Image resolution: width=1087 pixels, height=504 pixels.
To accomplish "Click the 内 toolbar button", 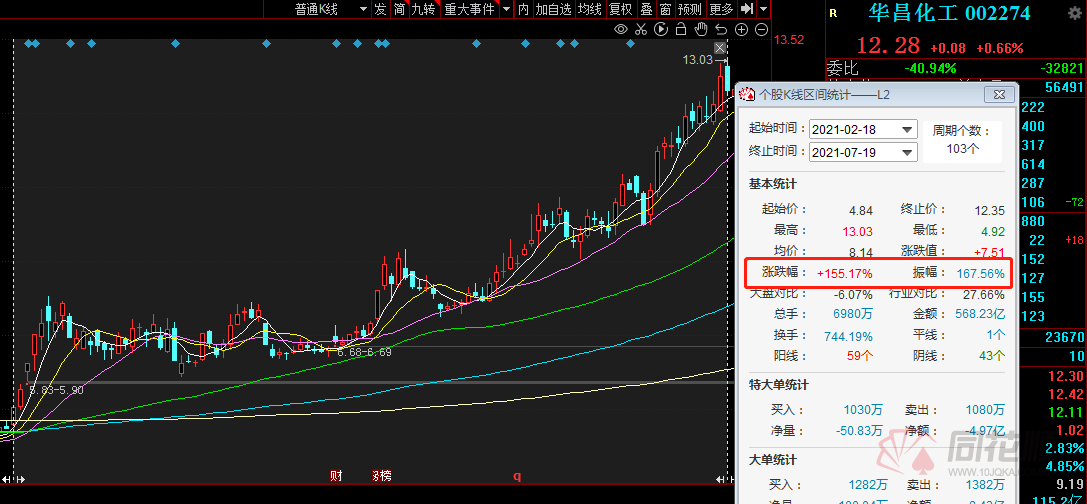I will pos(523,9).
